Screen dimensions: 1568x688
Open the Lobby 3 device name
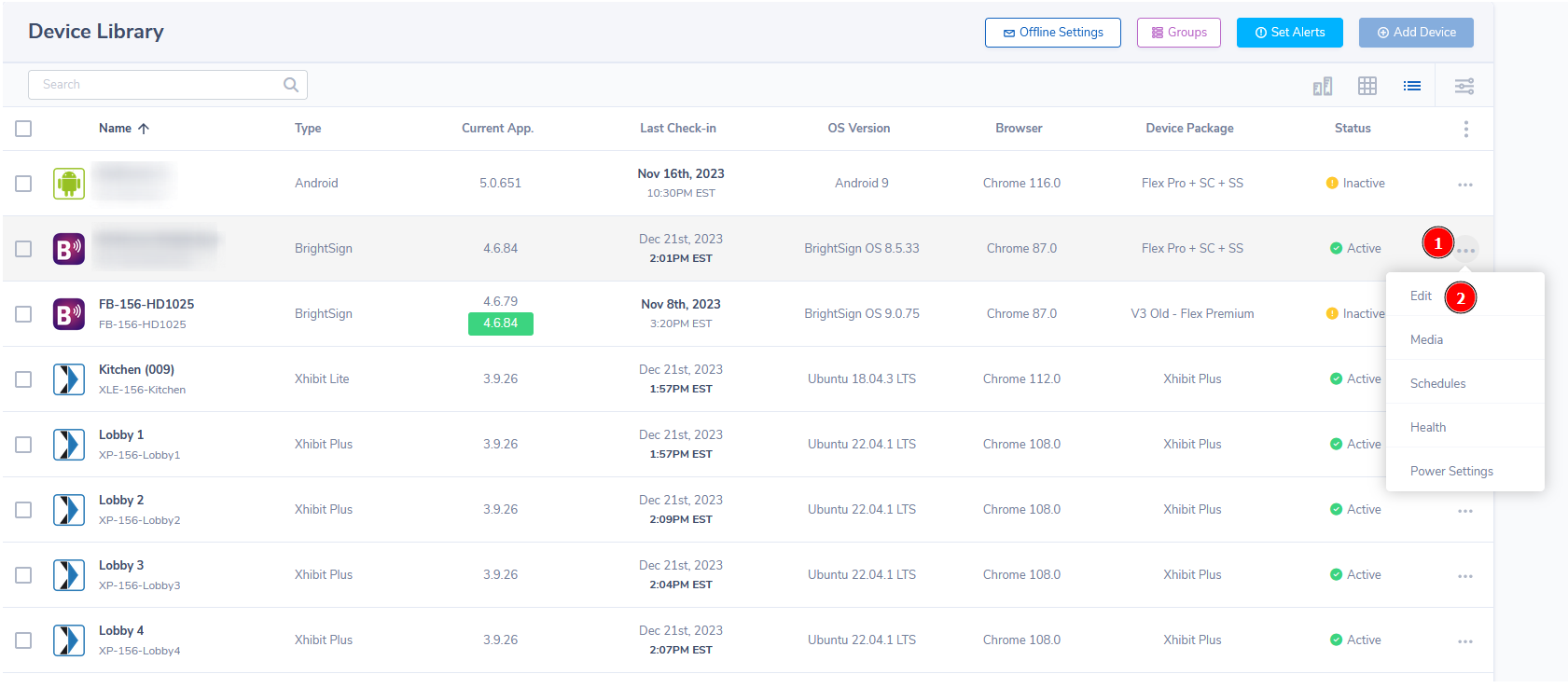tap(121, 565)
